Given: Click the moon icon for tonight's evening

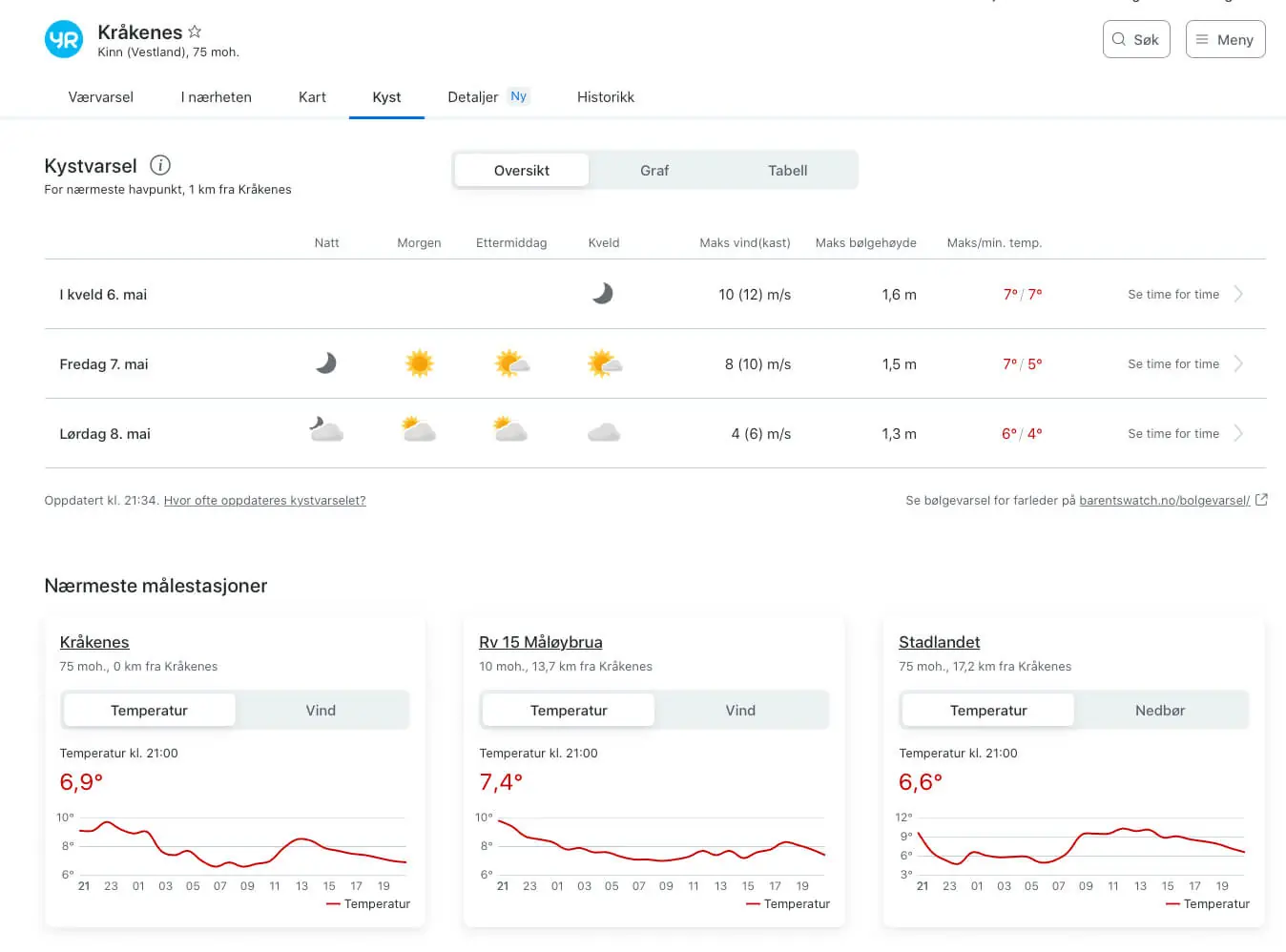Looking at the screenshot, I should [x=603, y=294].
